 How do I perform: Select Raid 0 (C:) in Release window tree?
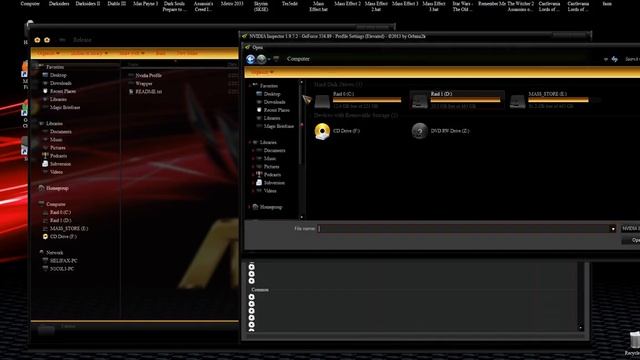[x=57, y=212]
